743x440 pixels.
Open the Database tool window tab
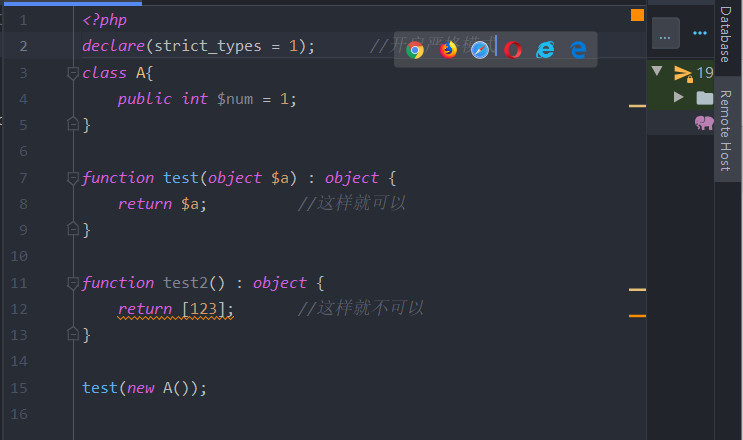725,35
